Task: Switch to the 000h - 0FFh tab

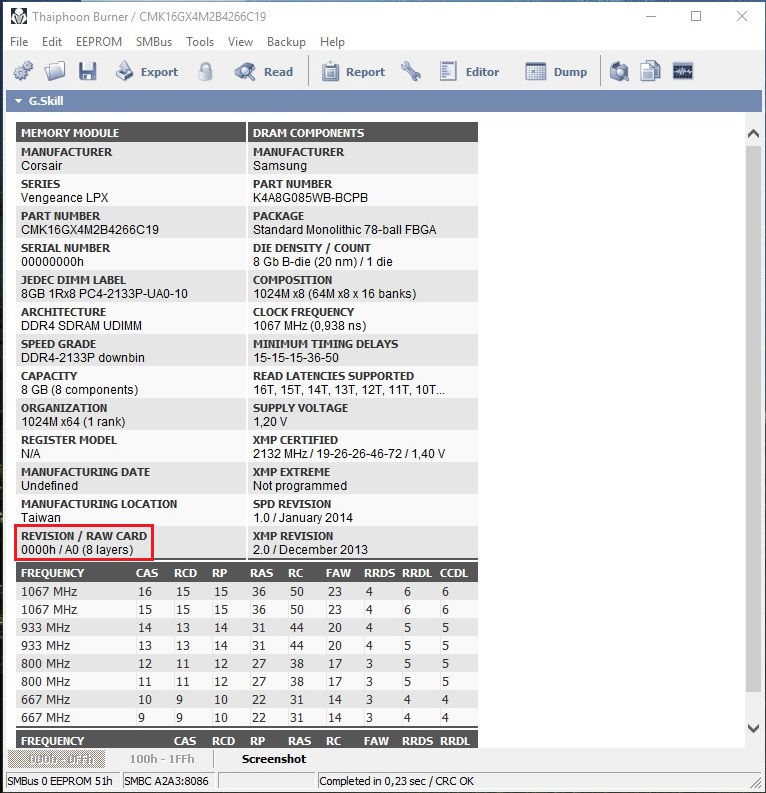Action: pos(56,759)
